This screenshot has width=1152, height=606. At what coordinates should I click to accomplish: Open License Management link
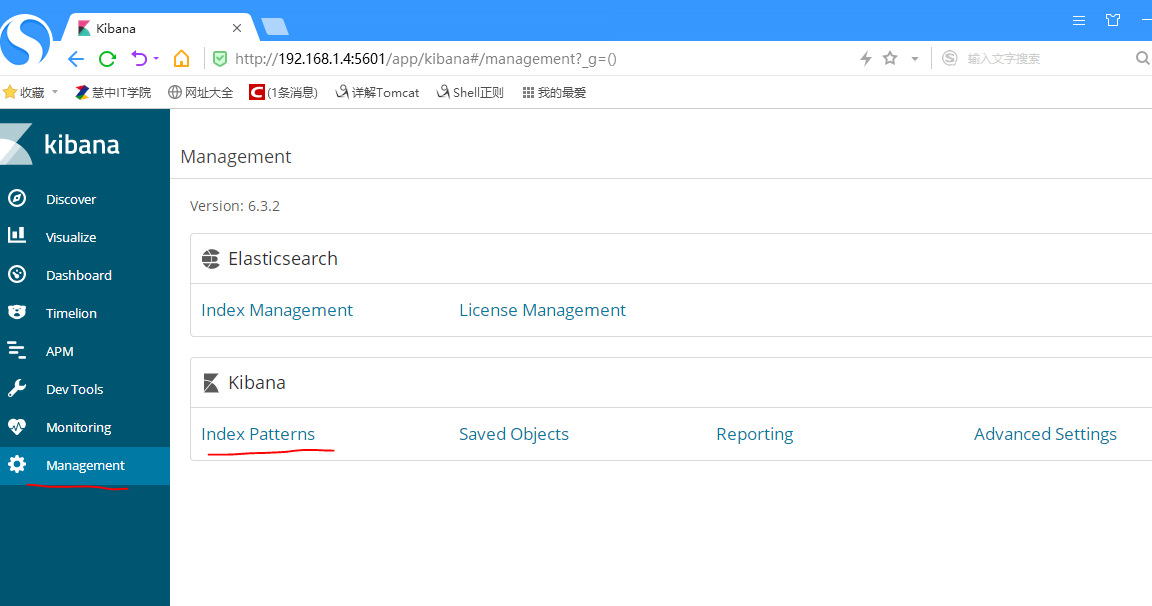click(x=542, y=310)
